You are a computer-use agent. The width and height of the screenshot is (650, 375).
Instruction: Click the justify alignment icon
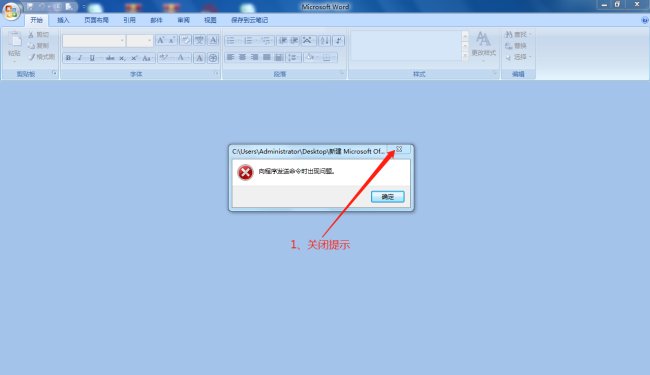[267, 57]
